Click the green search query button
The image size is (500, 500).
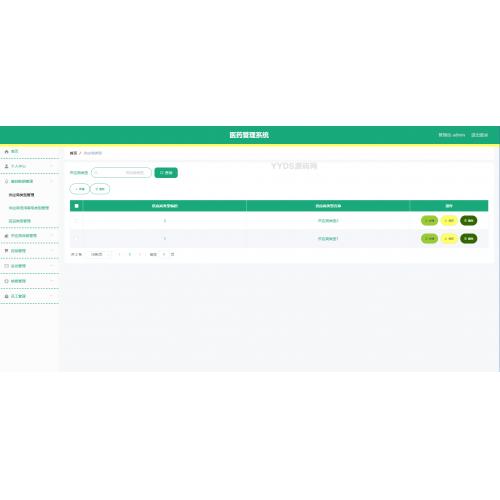[x=166, y=173]
